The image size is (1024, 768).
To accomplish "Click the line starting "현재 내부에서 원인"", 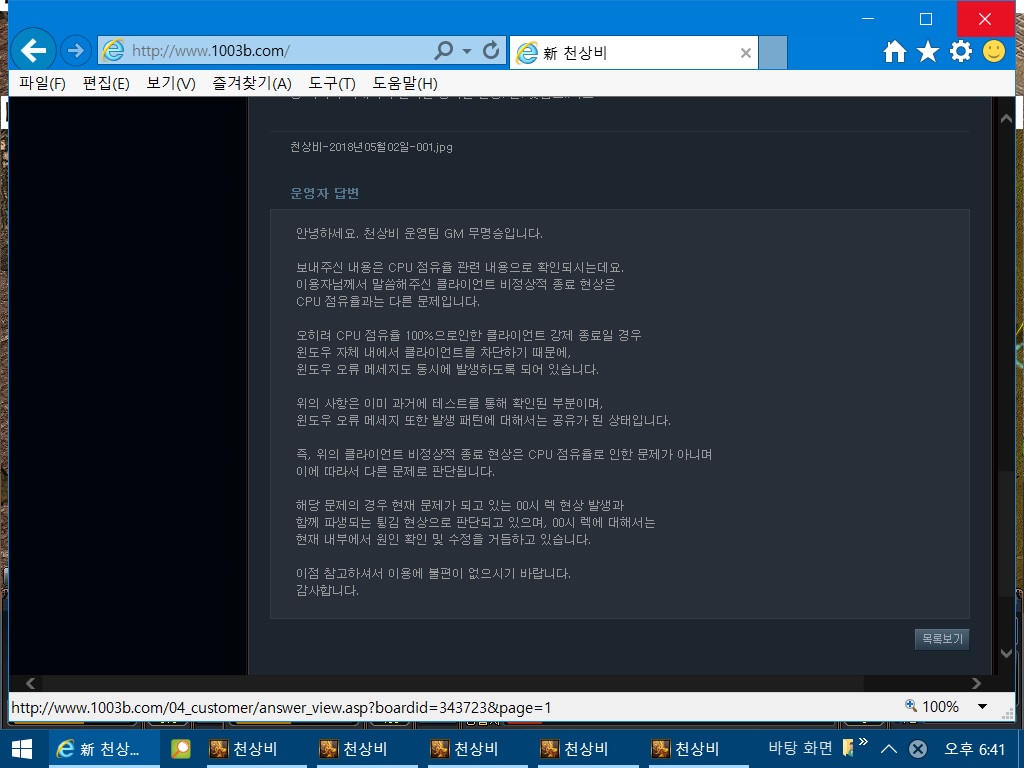I will tap(443, 539).
